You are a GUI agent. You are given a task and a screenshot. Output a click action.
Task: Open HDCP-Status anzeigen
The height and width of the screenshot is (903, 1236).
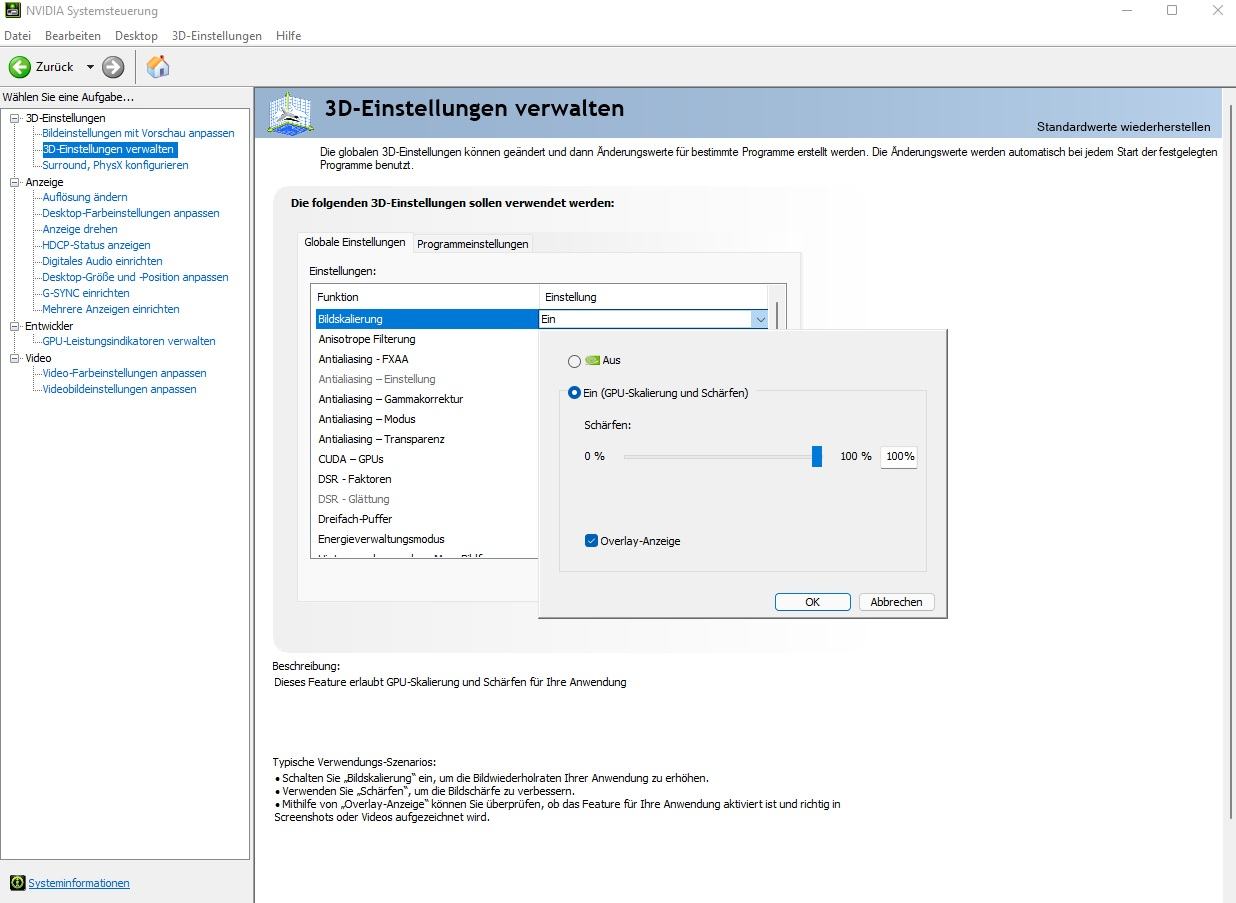tap(96, 245)
